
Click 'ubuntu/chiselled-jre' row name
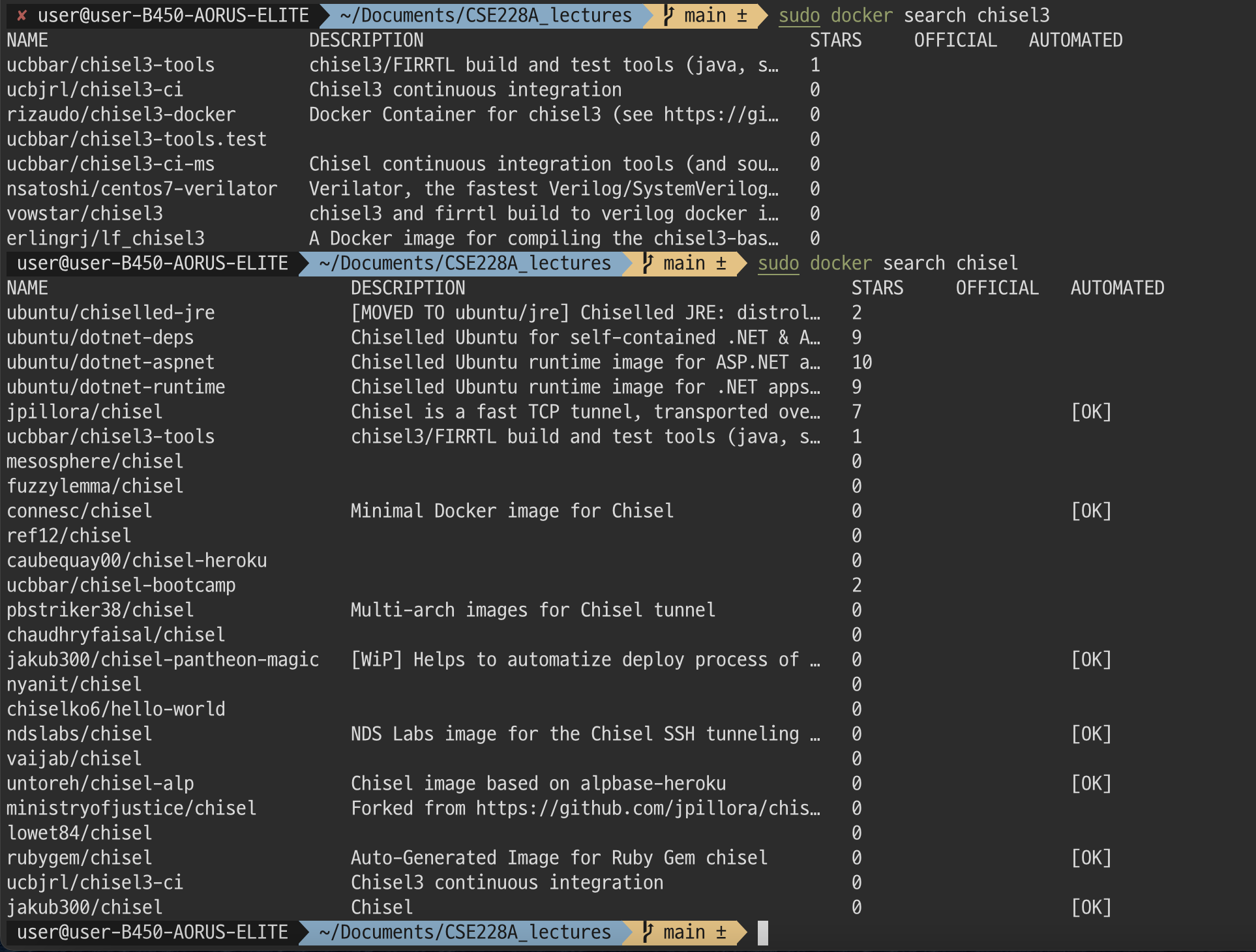pyautogui.click(x=111, y=313)
